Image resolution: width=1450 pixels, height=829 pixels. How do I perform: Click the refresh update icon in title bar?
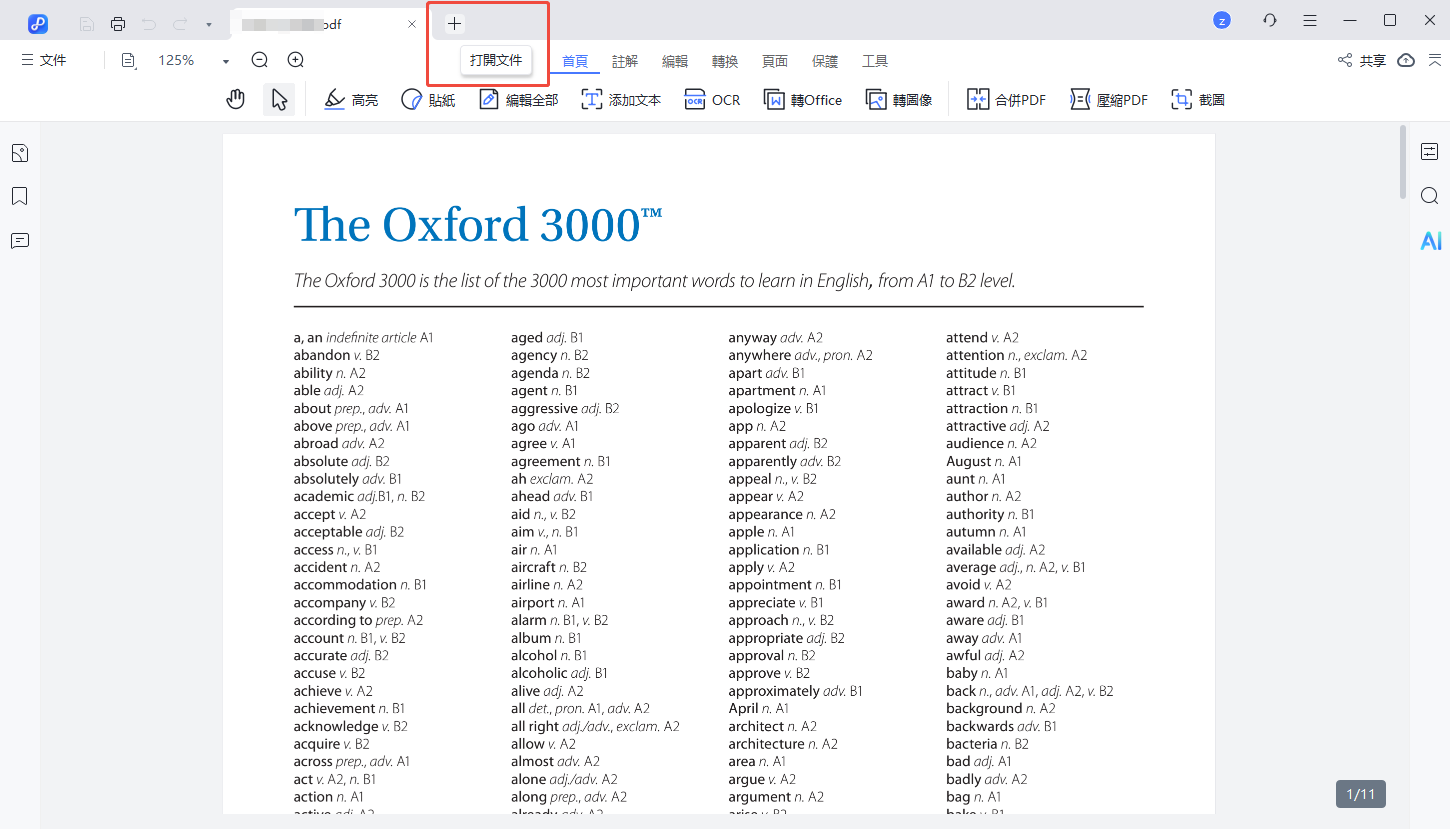pos(1270,20)
